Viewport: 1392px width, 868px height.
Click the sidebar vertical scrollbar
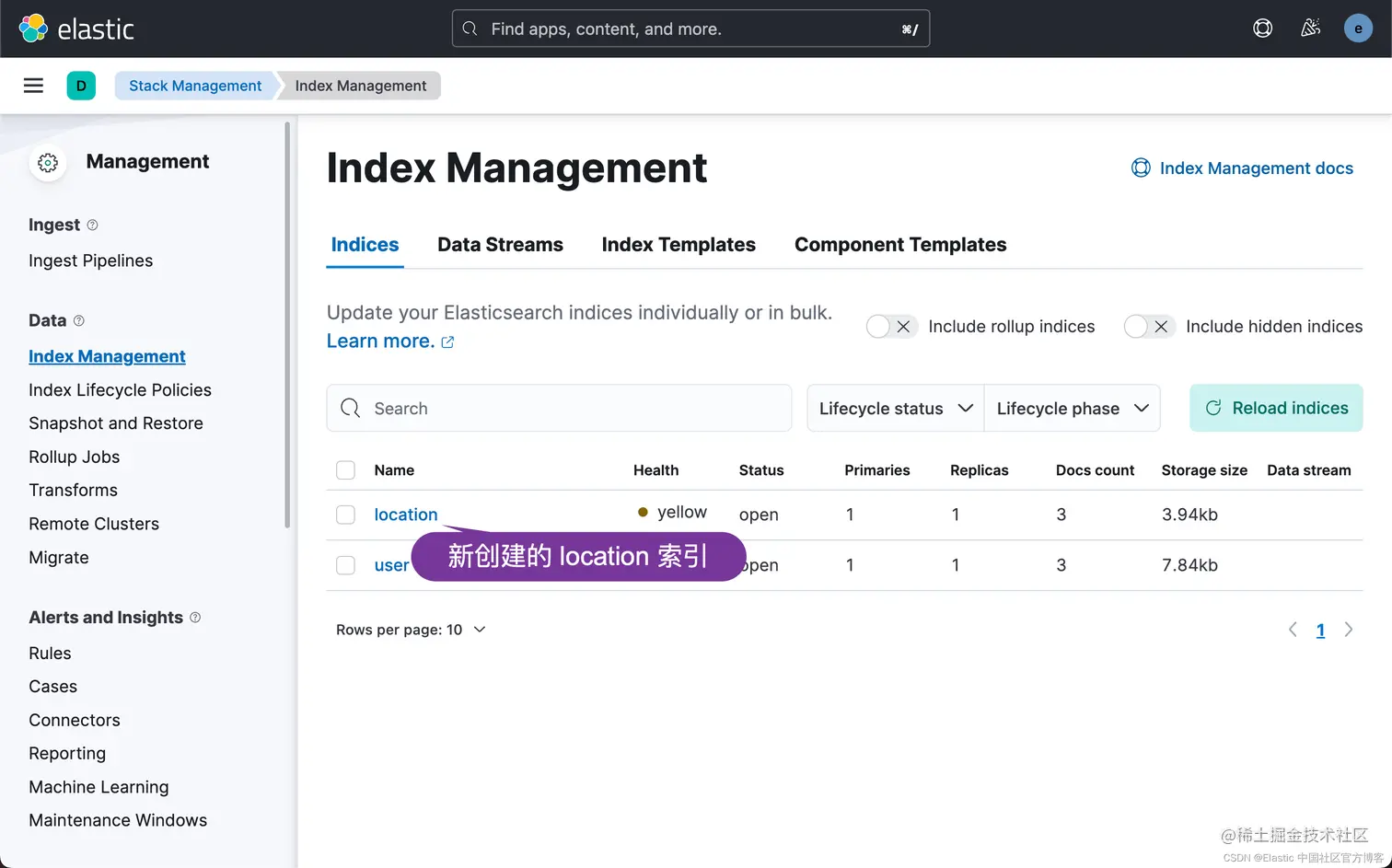pos(287,324)
